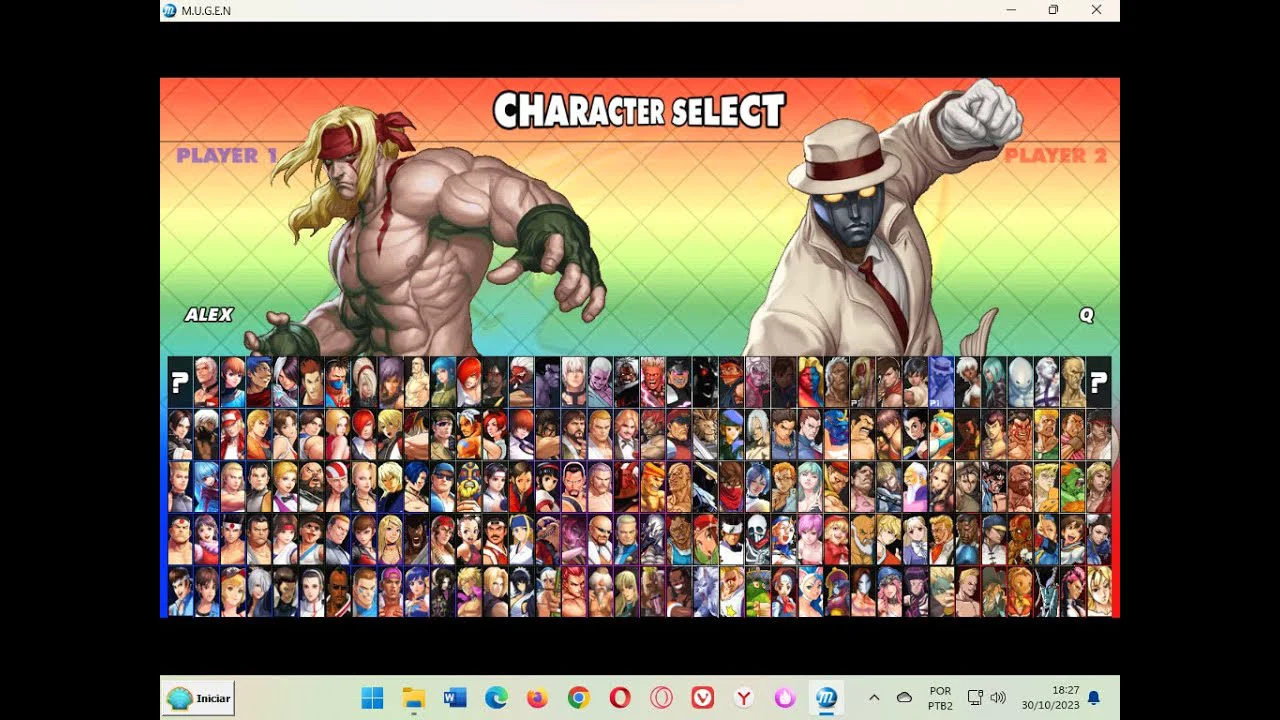This screenshot has width=1280, height=720.
Task: Launch Microsoft Edge from the taskbar
Action: [496, 698]
